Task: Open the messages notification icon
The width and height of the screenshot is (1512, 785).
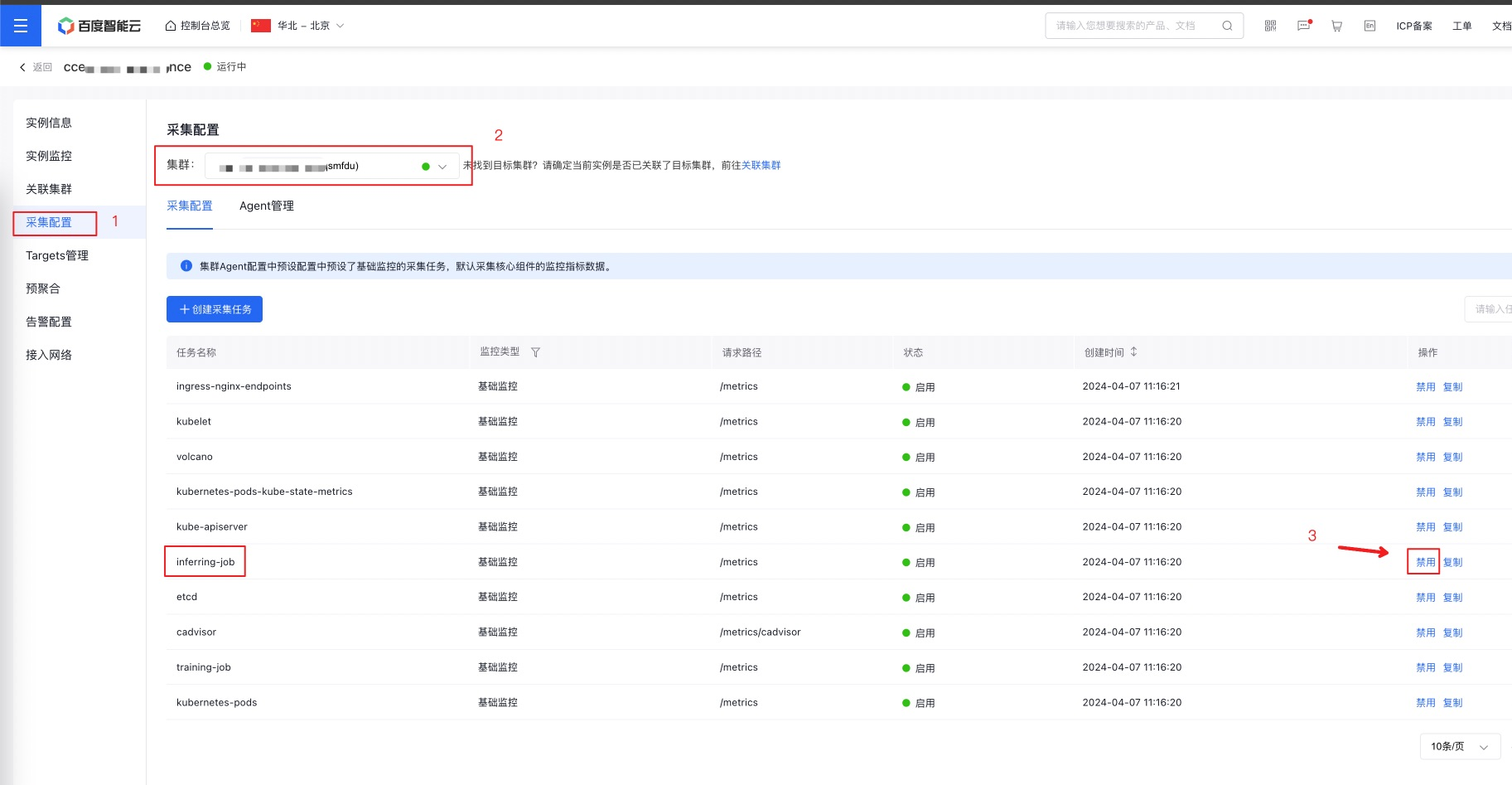Action: (x=1304, y=26)
